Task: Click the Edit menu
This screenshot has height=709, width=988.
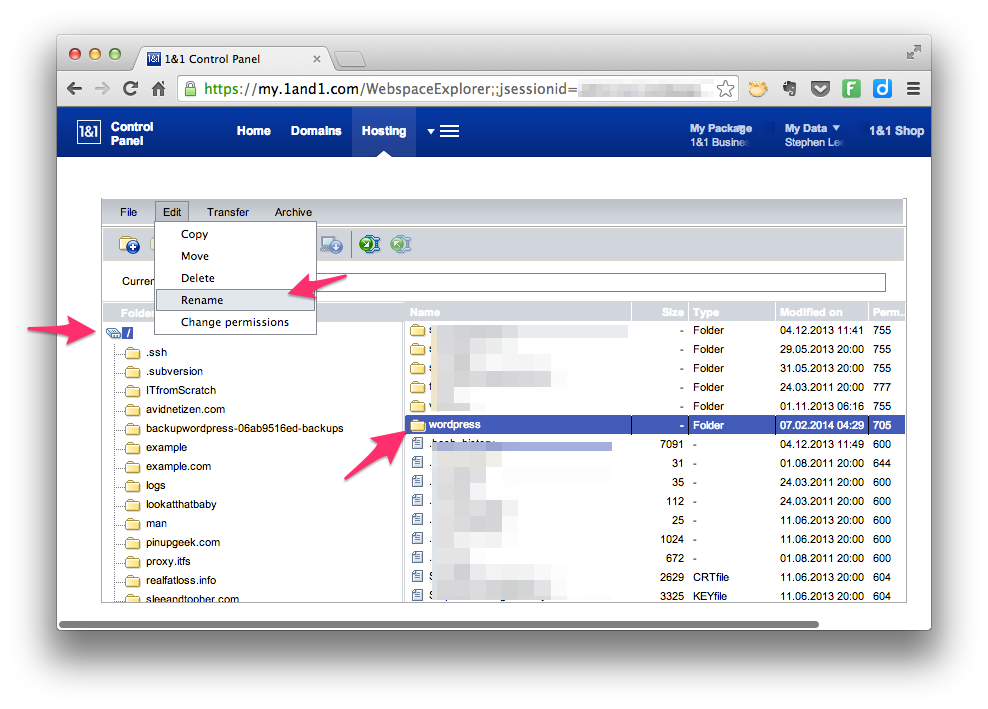Action: [x=172, y=212]
